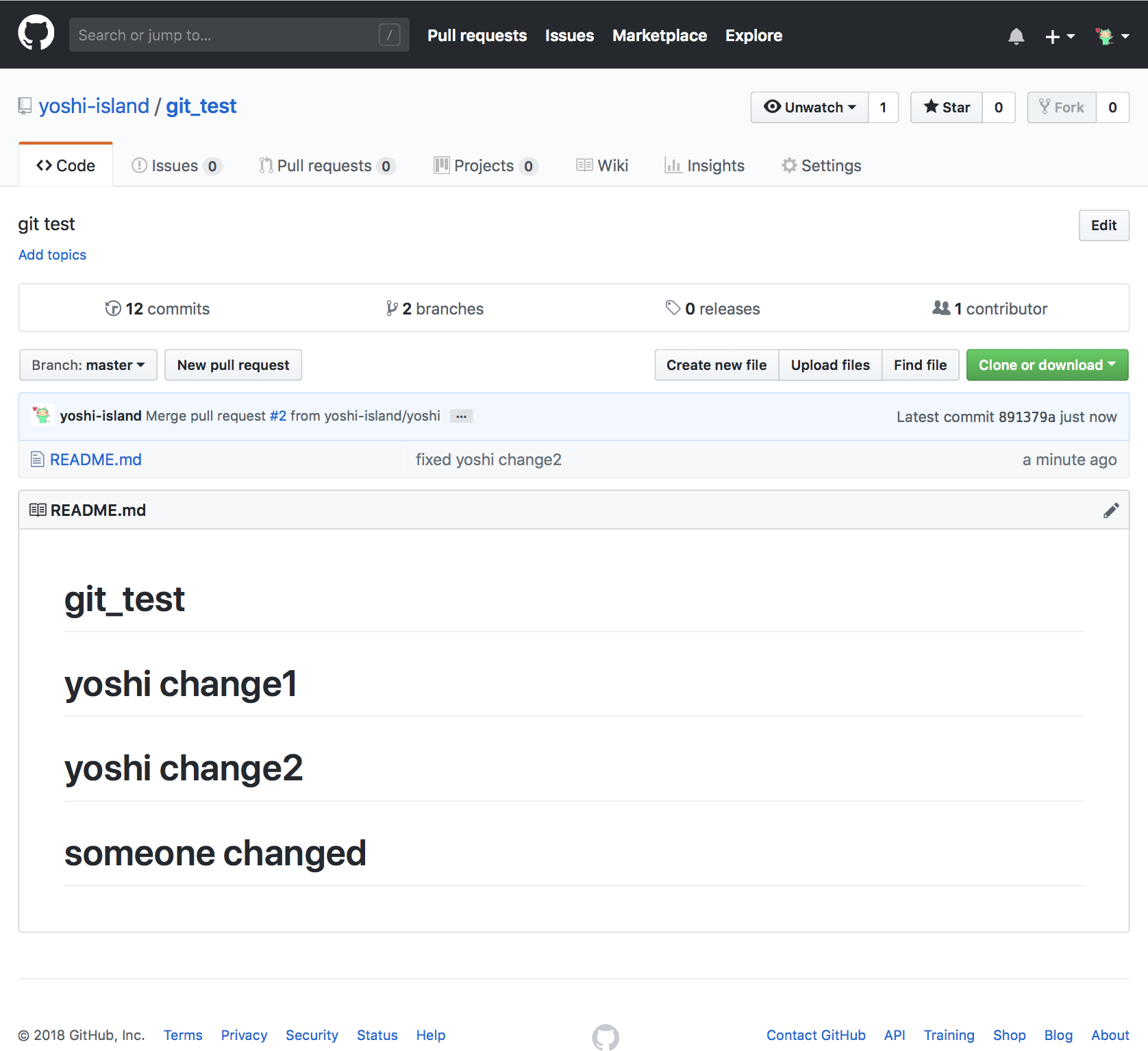Switch to the Projects tab
Viewport: 1148px width, 1051px height.
486,166
